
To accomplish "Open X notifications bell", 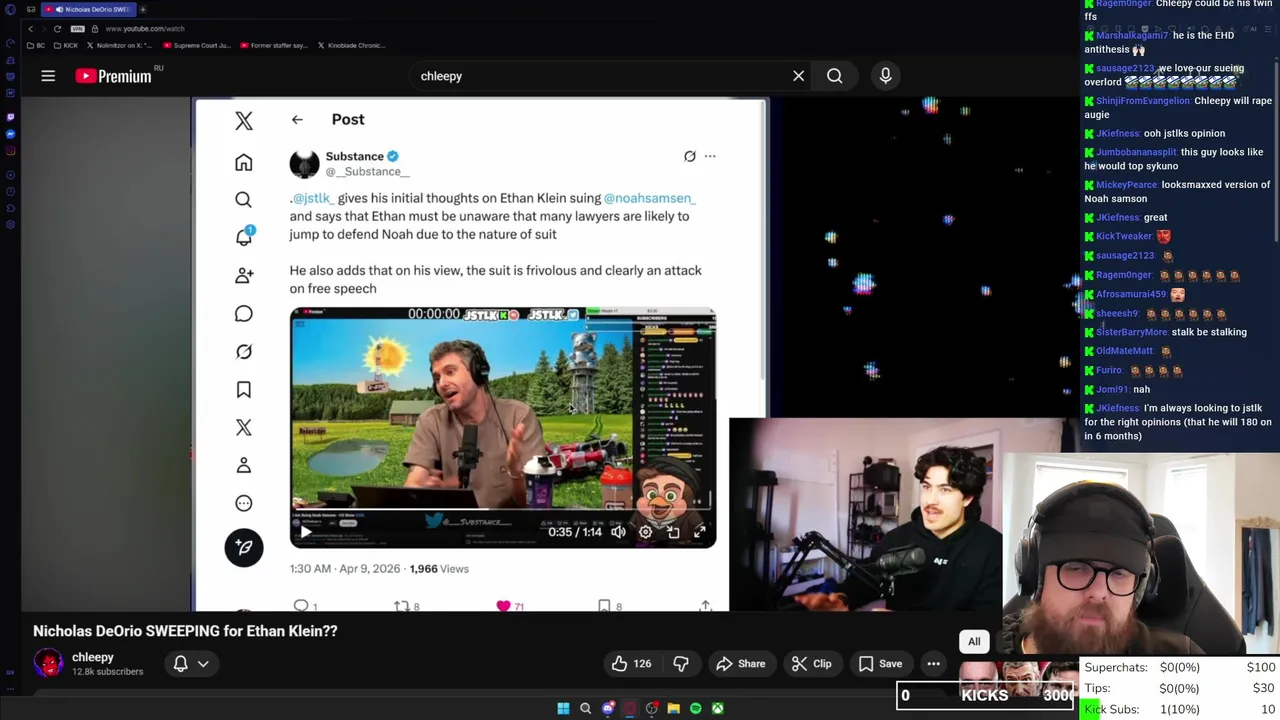I will 244,237.
